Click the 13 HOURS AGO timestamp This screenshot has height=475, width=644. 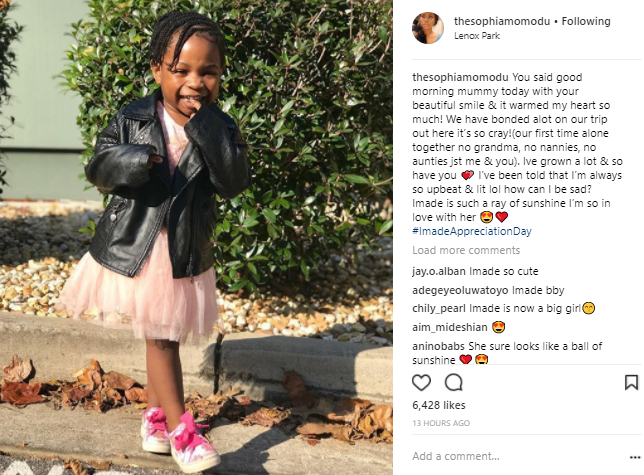point(441,423)
